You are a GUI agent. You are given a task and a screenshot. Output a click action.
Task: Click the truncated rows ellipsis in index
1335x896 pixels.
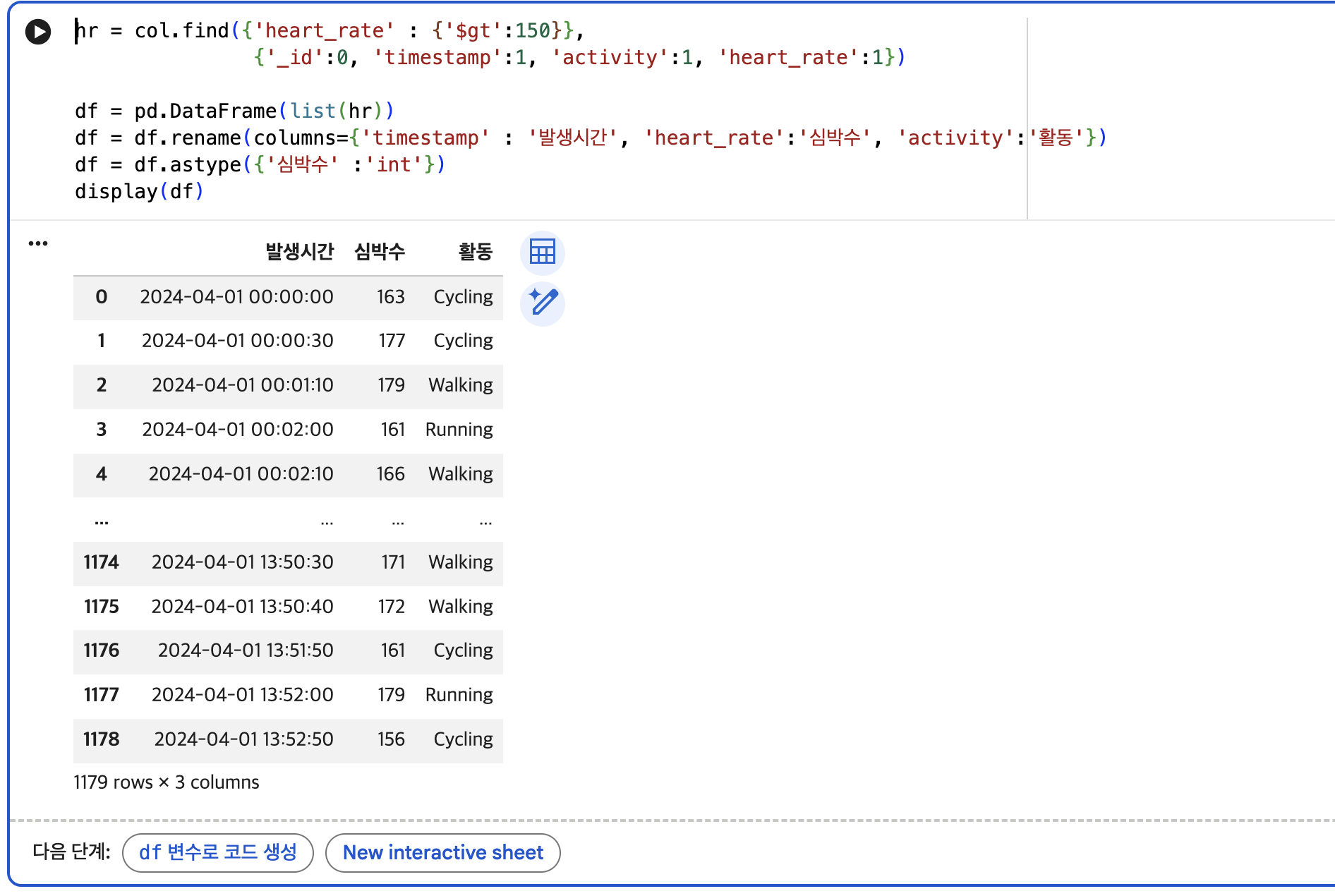pos(102,522)
